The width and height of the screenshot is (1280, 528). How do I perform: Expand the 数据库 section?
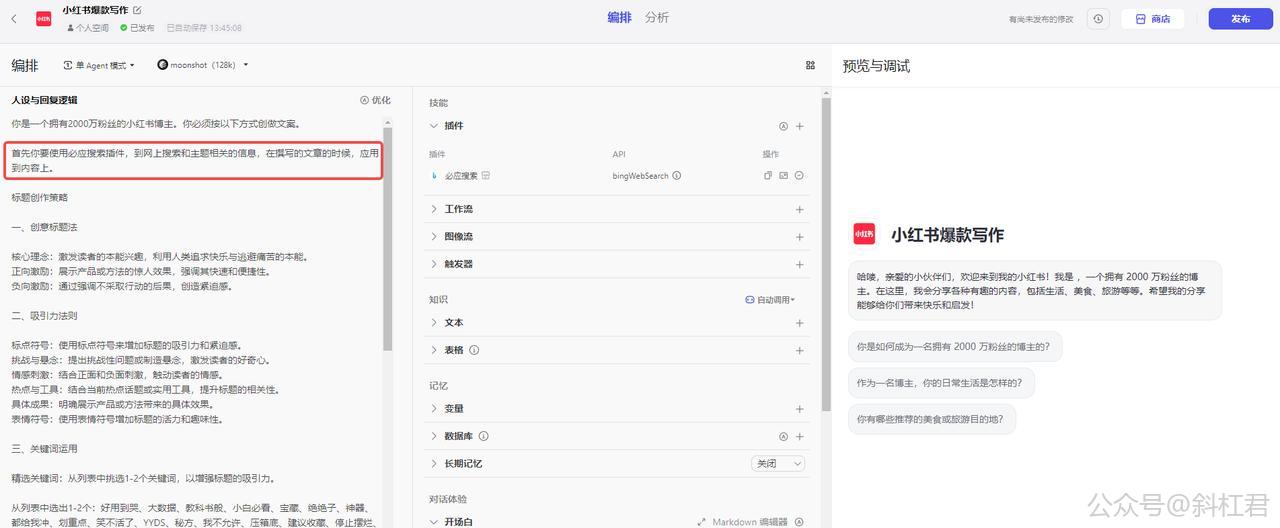pos(434,436)
